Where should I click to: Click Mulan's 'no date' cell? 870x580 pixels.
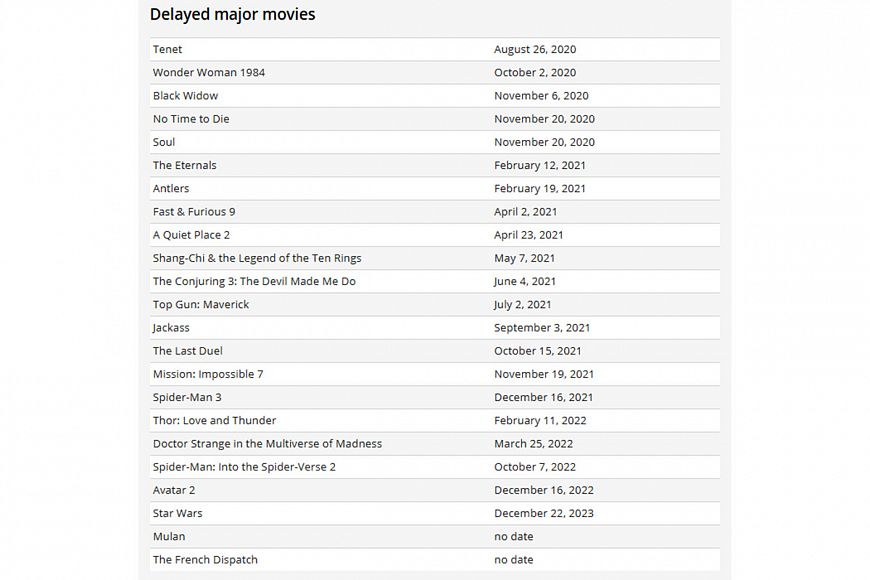513,536
